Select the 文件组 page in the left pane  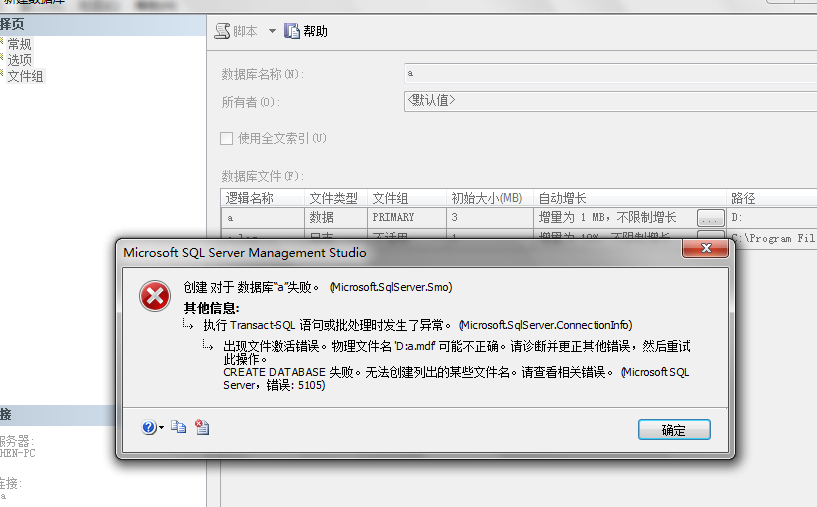pyautogui.click(x=25, y=76)
